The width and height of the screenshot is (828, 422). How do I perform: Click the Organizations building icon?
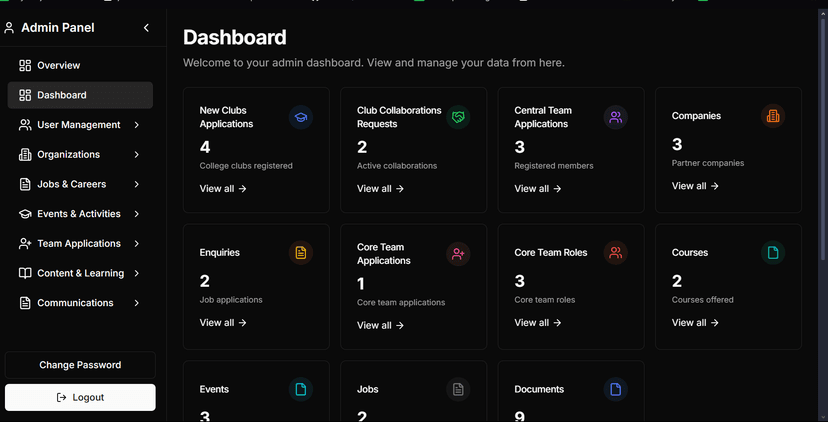(x=25, y=154)
